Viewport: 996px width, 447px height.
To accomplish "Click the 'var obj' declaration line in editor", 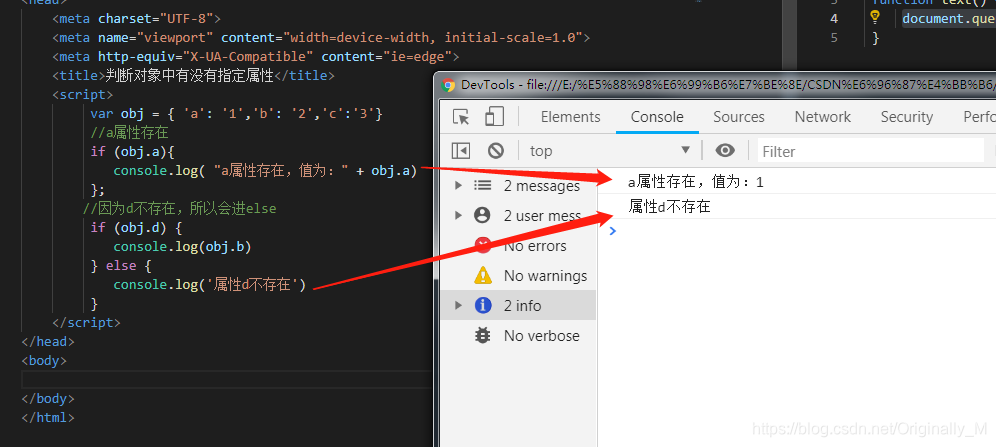I will point(236,114).
